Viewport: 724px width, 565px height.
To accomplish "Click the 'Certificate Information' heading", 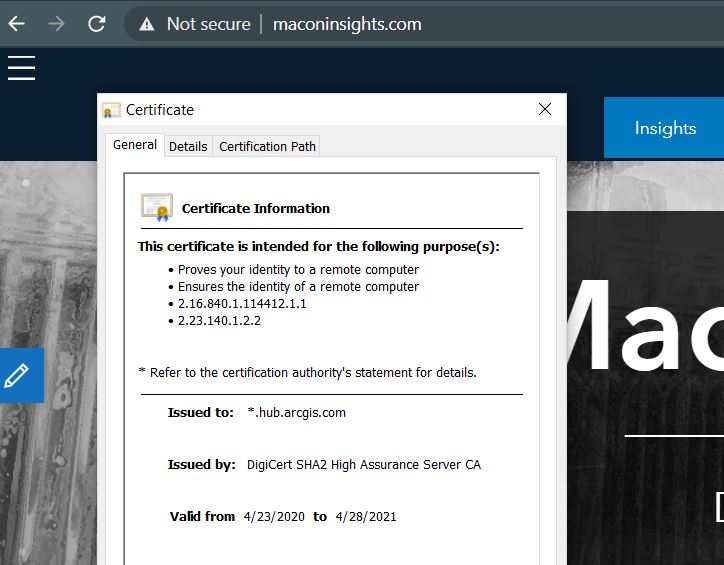I will click(x=256, y=209).
